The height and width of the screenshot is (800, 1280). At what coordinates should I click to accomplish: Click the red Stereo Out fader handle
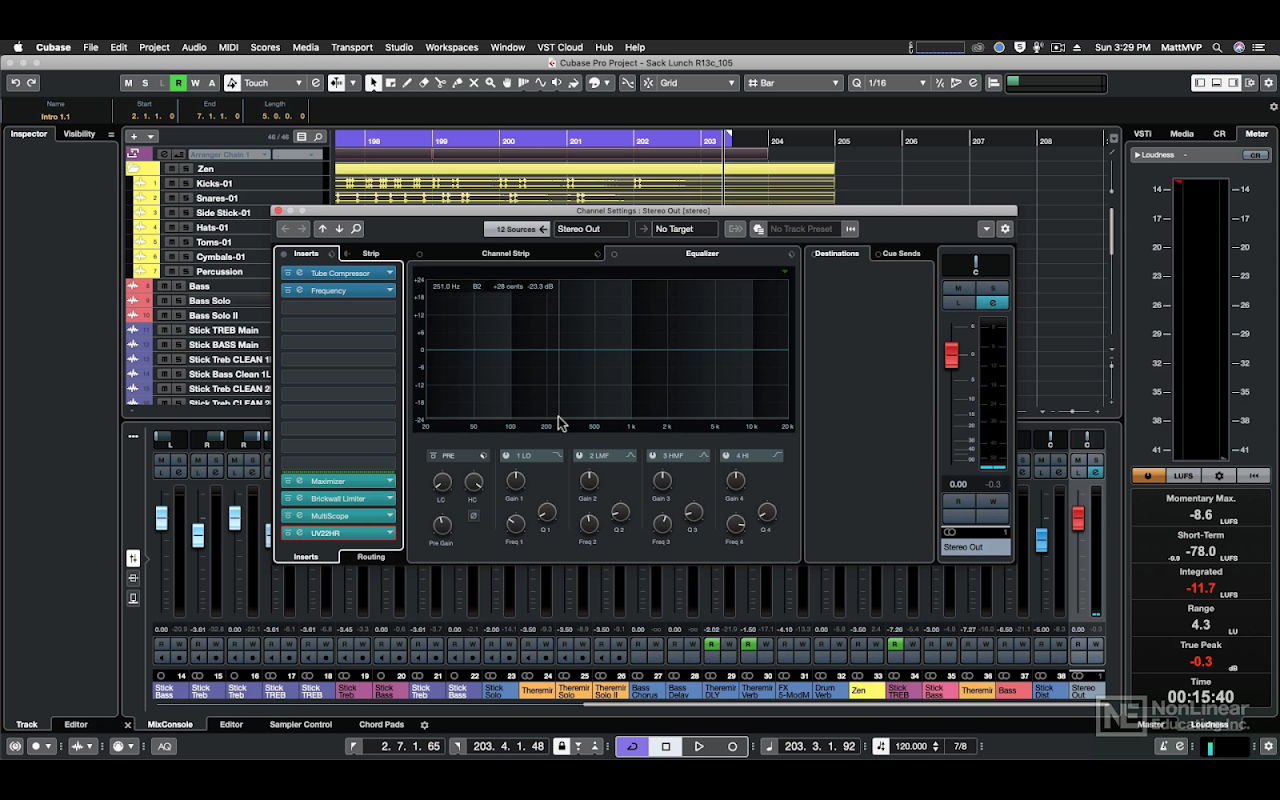click(952, 354)
